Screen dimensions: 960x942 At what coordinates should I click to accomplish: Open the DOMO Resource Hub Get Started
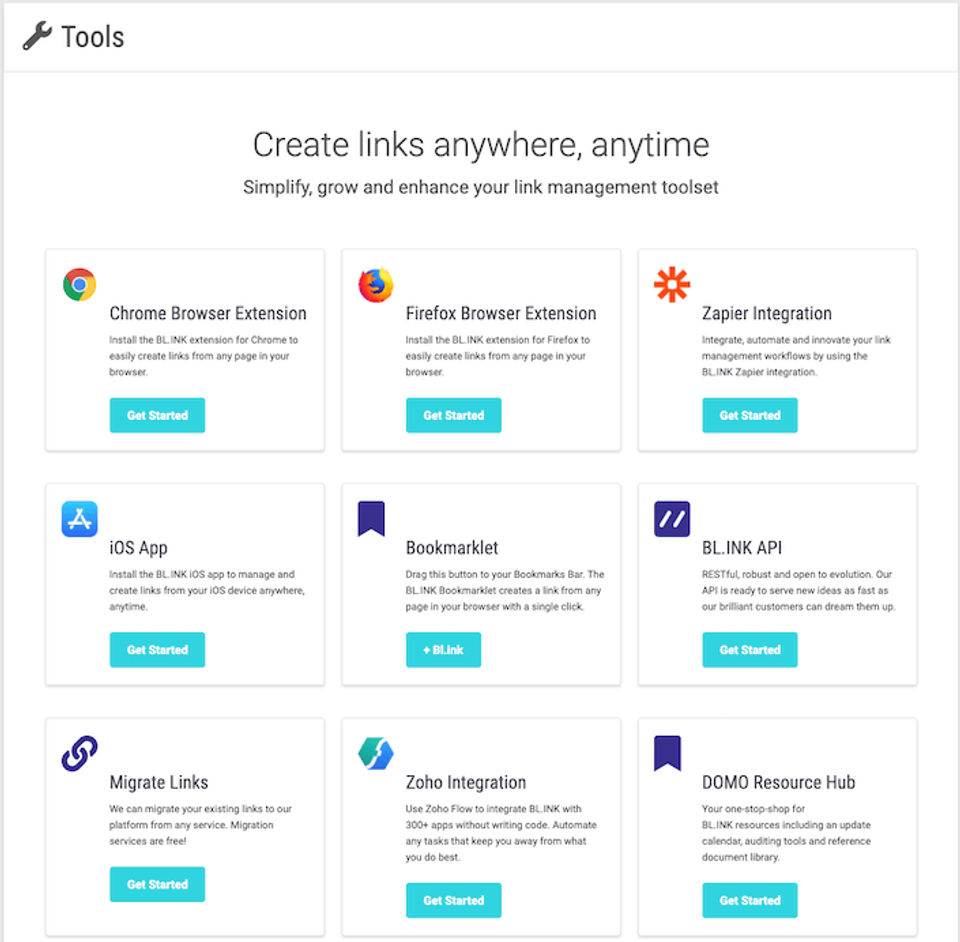[x=749, y=900]
